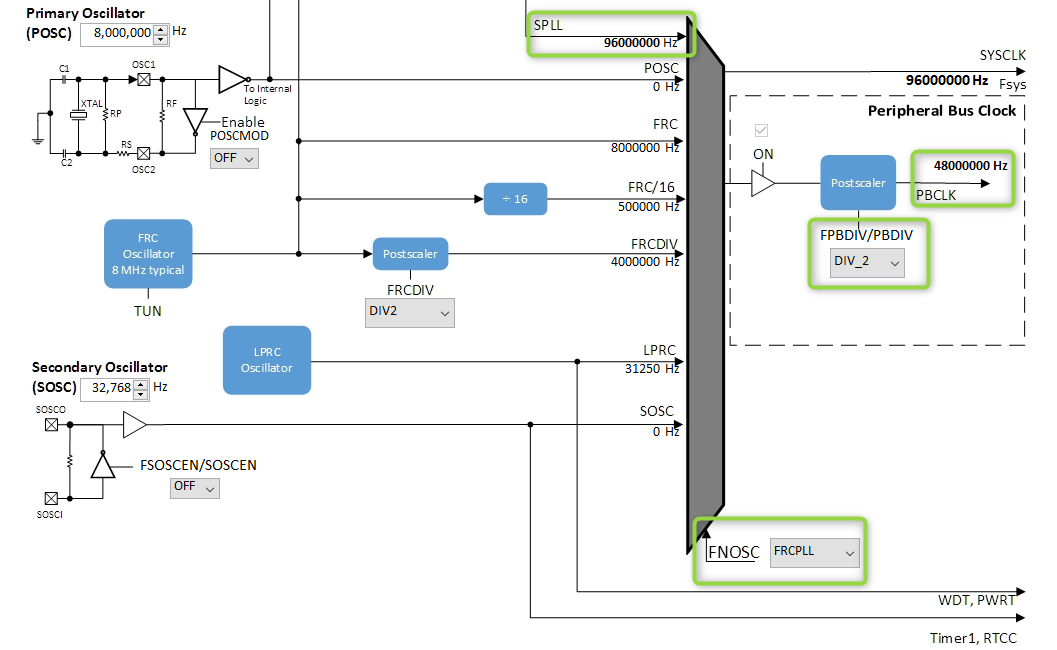
Task: Select the SOSCO buffer triangle
Action: 133,424
